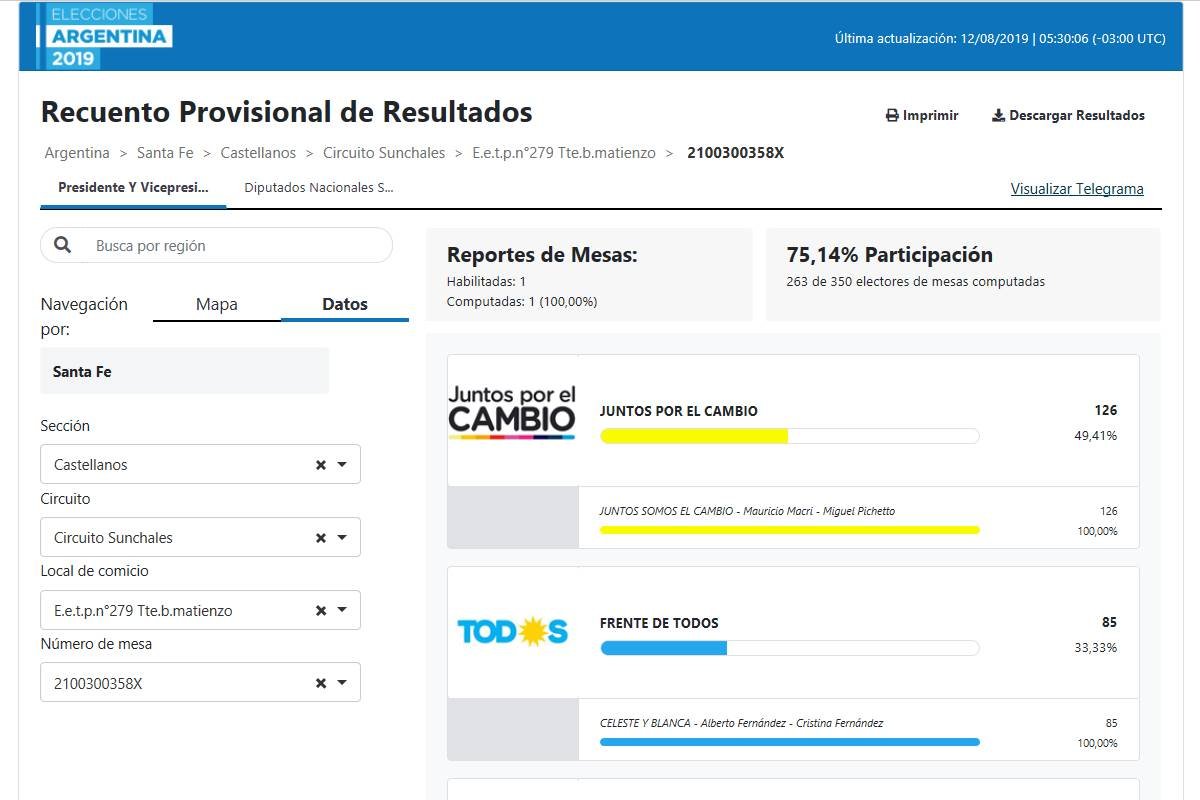Viewport: 1200px width, 800px height.
Task: Click the magnifying glass search icon
Action: coord(63,245)
